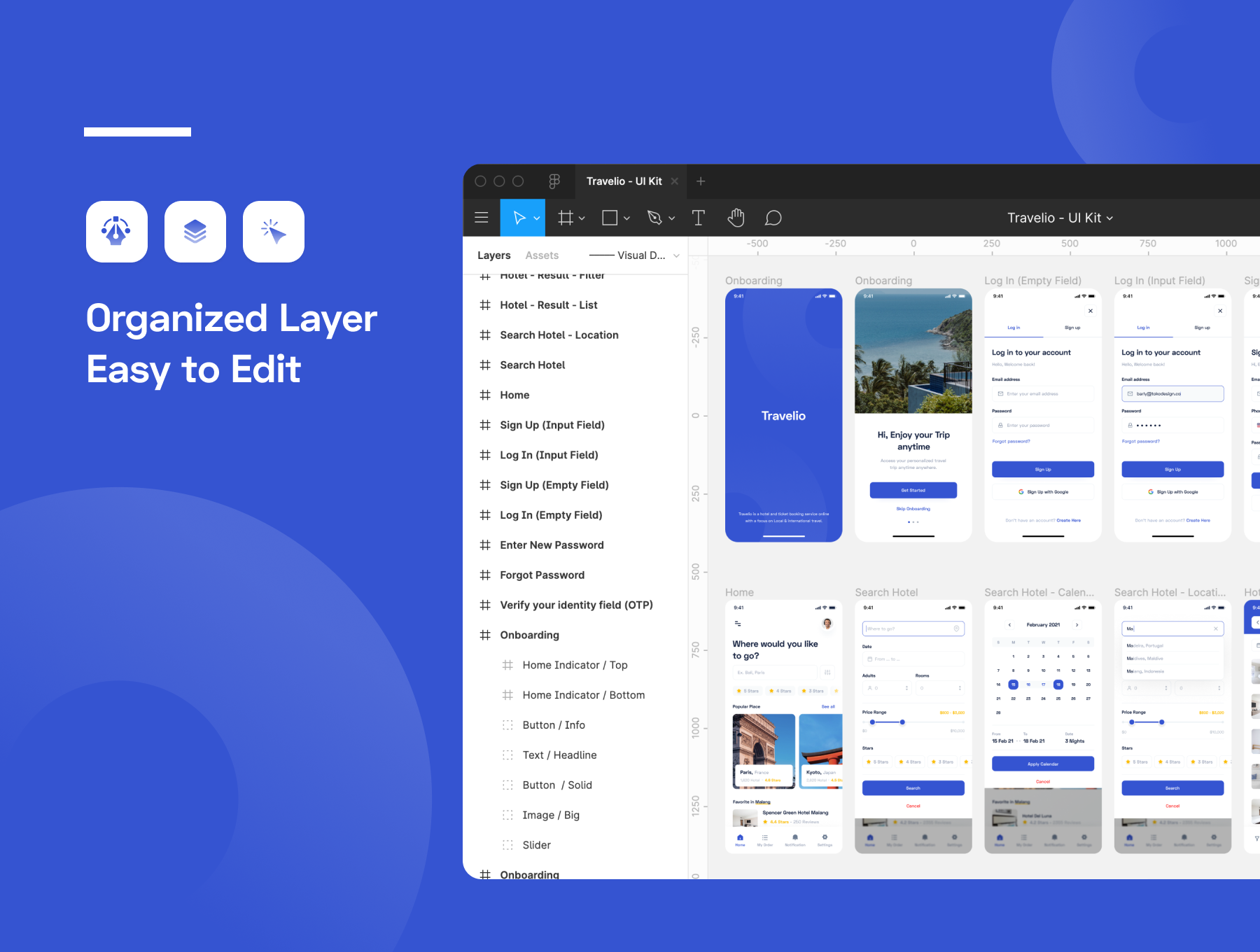Switch to the Assets tab
This screenshot has height=952, width=1260.
542,255
